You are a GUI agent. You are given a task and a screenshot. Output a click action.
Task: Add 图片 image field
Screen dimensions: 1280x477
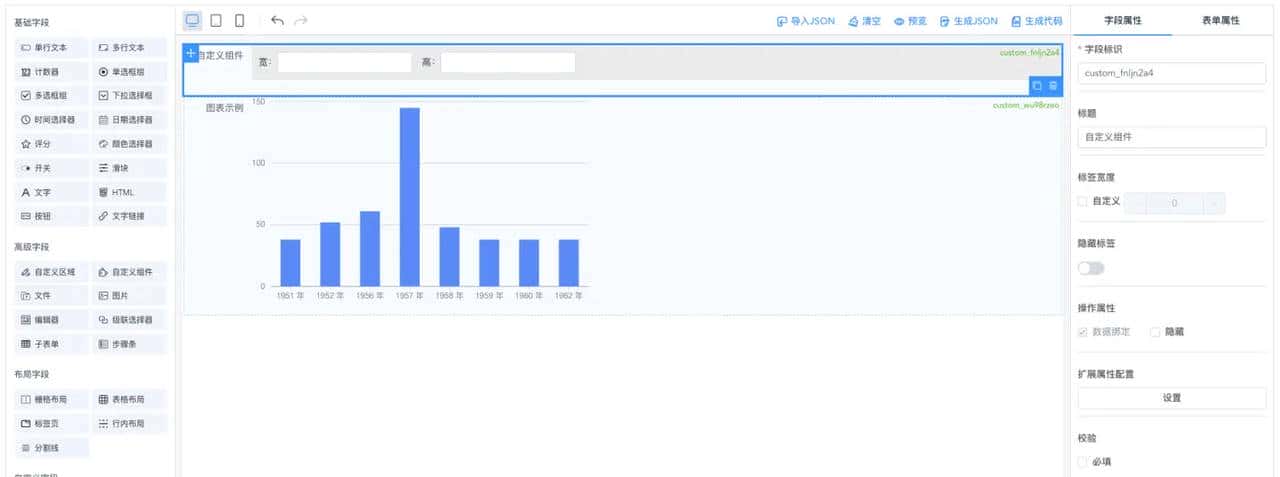[x=129, y=296]
